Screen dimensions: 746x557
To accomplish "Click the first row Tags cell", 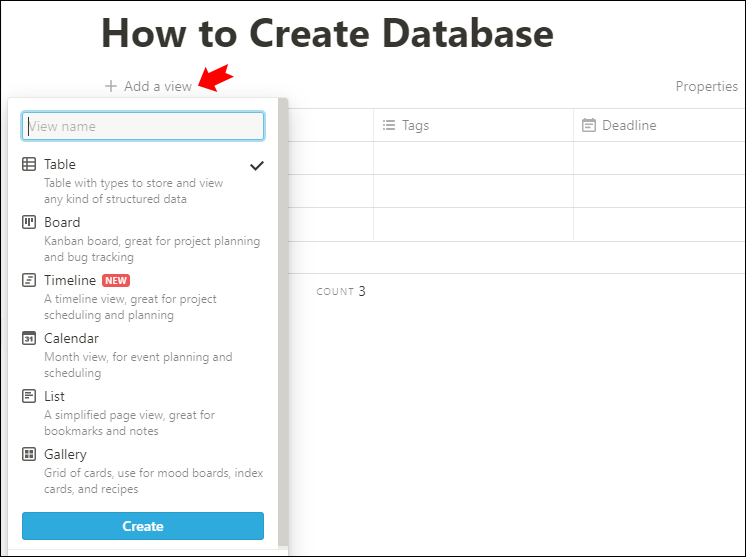I will 473,158.
